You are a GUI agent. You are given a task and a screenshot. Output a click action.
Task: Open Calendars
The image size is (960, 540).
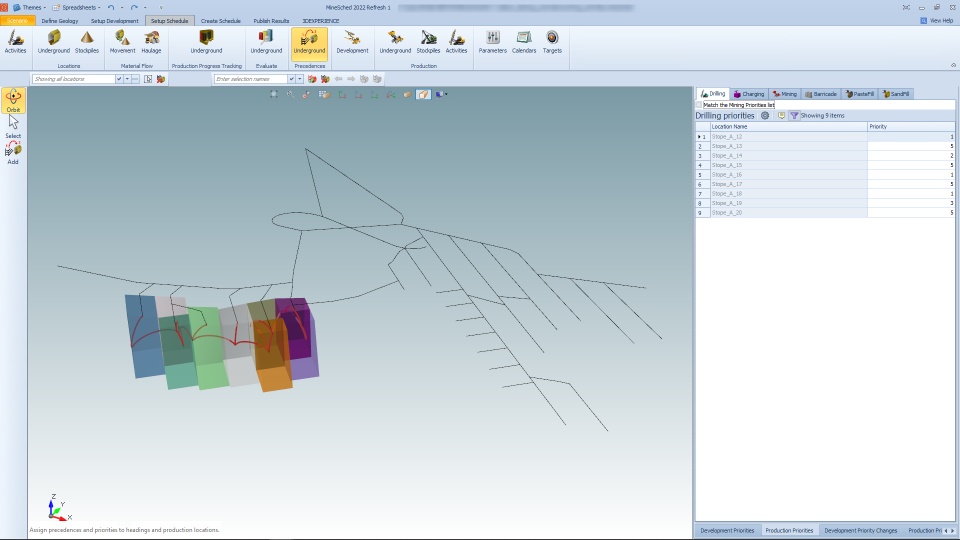click(x=524, y=42)
